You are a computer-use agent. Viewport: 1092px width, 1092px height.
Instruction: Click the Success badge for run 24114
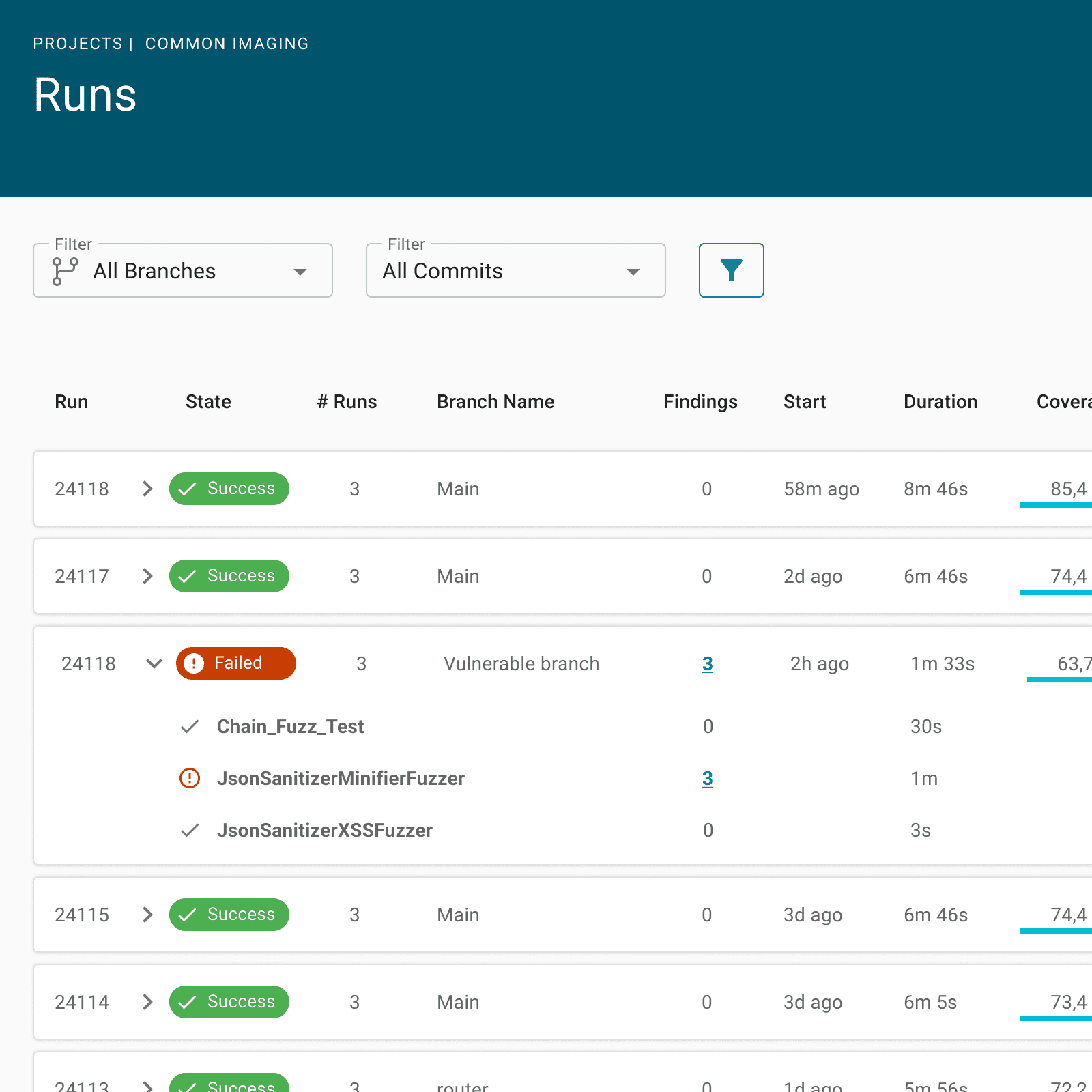pyautogui.click(x=229, y=1002)
